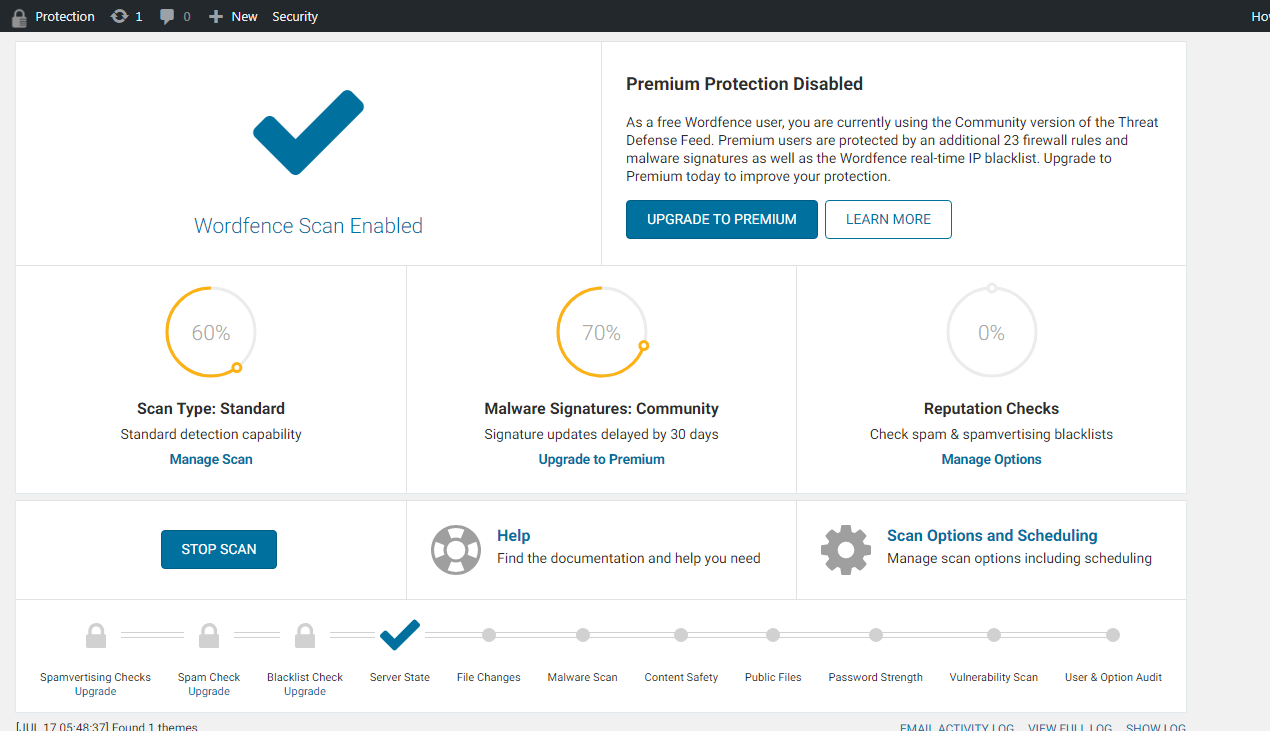The width and height of the screenshot is (1270, 731).
Task: Click the Blacklist Check lock icon
Action: (x=305, y=635)
